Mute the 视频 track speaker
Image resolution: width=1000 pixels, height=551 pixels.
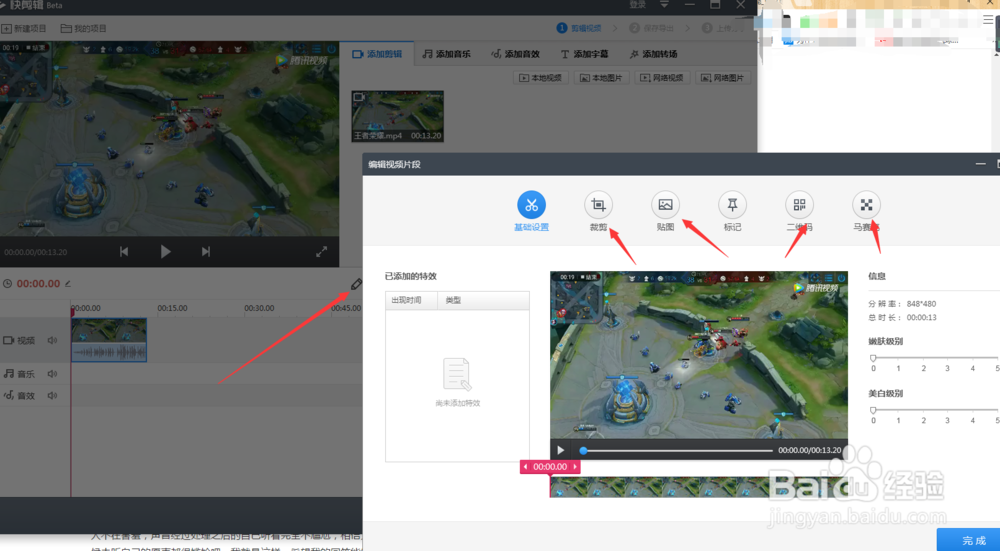(52, 341)
